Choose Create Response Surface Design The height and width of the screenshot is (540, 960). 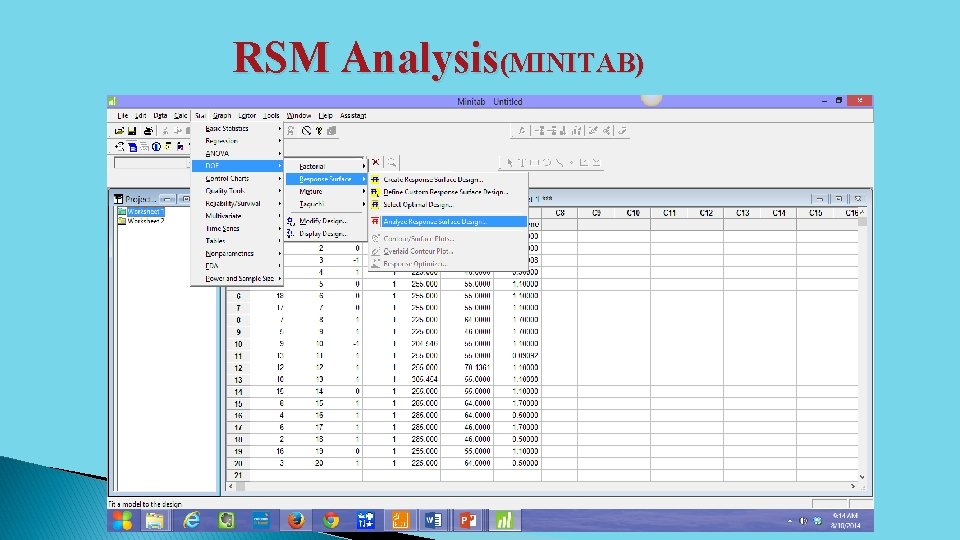pos(448,179)
